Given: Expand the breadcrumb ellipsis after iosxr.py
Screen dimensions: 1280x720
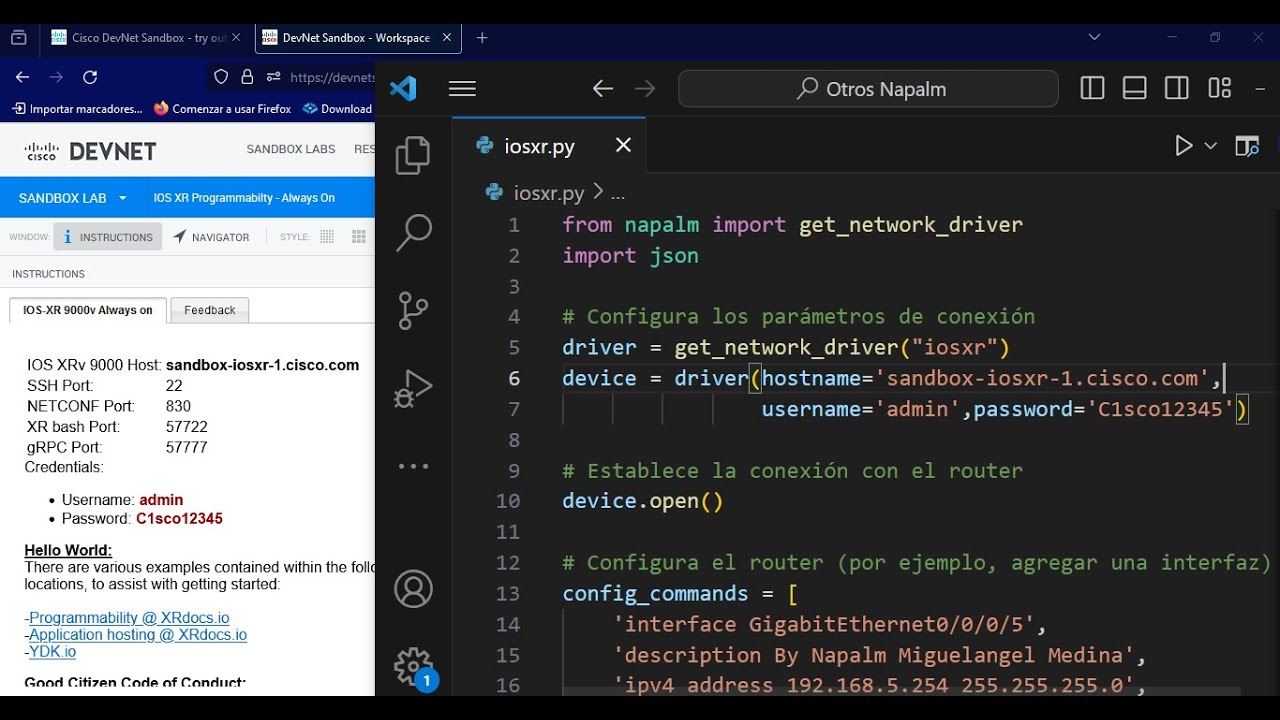Looking at the screenshot, I should coord(617,193).
